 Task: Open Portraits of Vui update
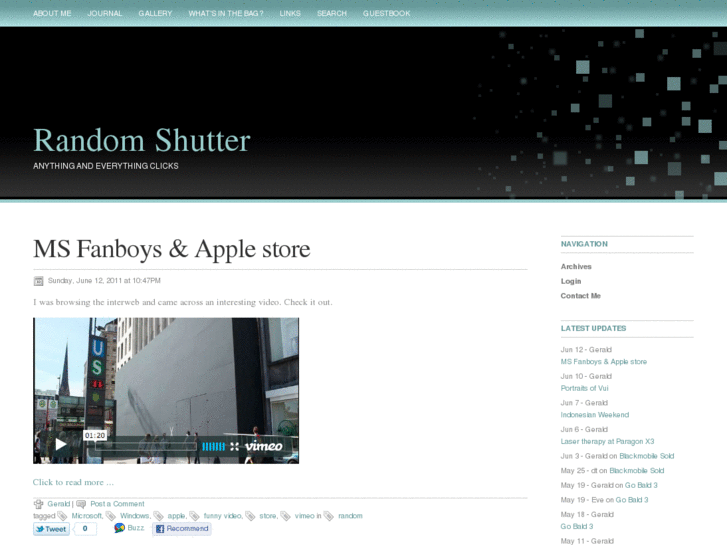point(584,388)
